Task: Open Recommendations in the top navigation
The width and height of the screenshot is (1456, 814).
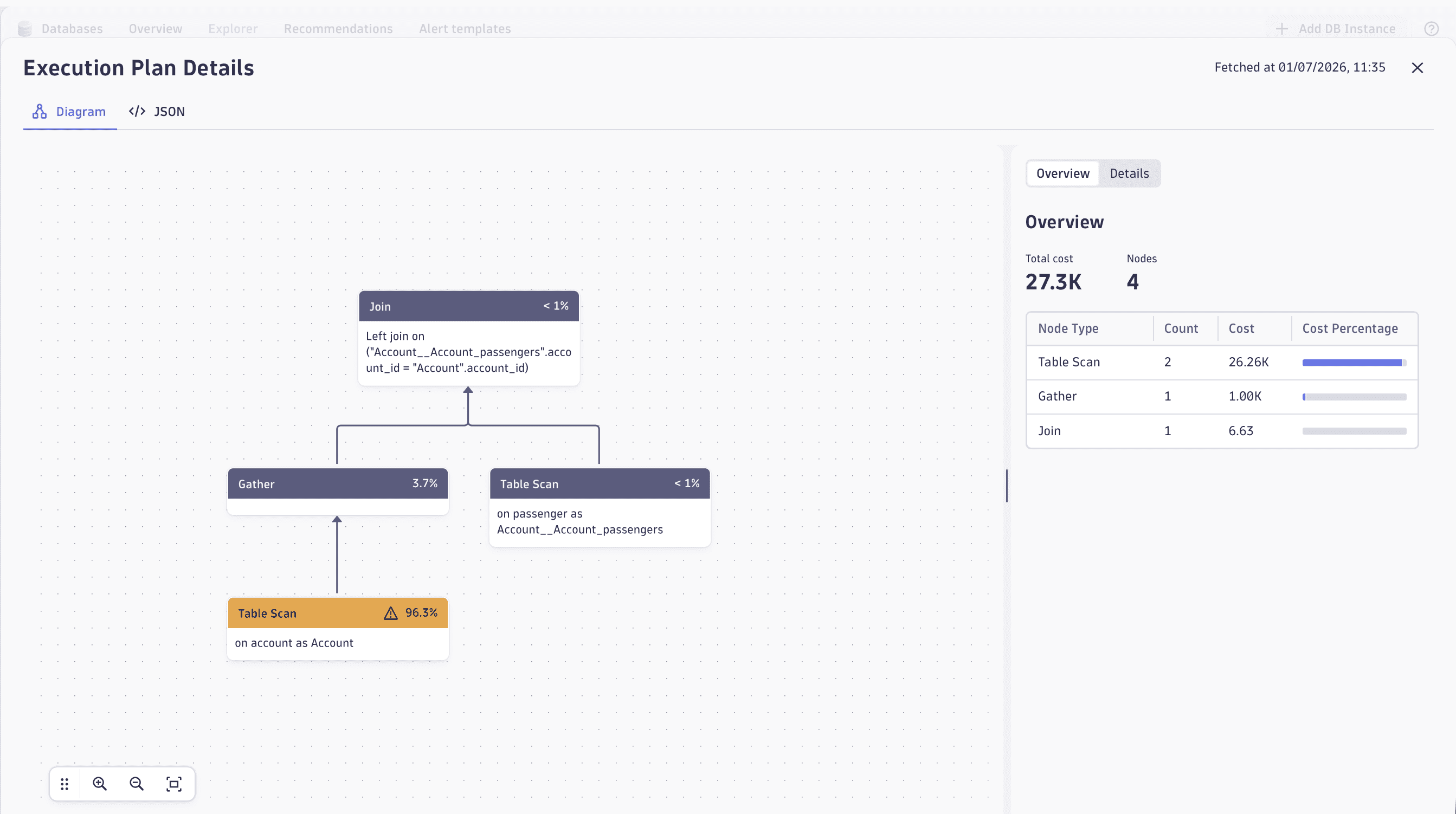Action: (x=338, y=29)
